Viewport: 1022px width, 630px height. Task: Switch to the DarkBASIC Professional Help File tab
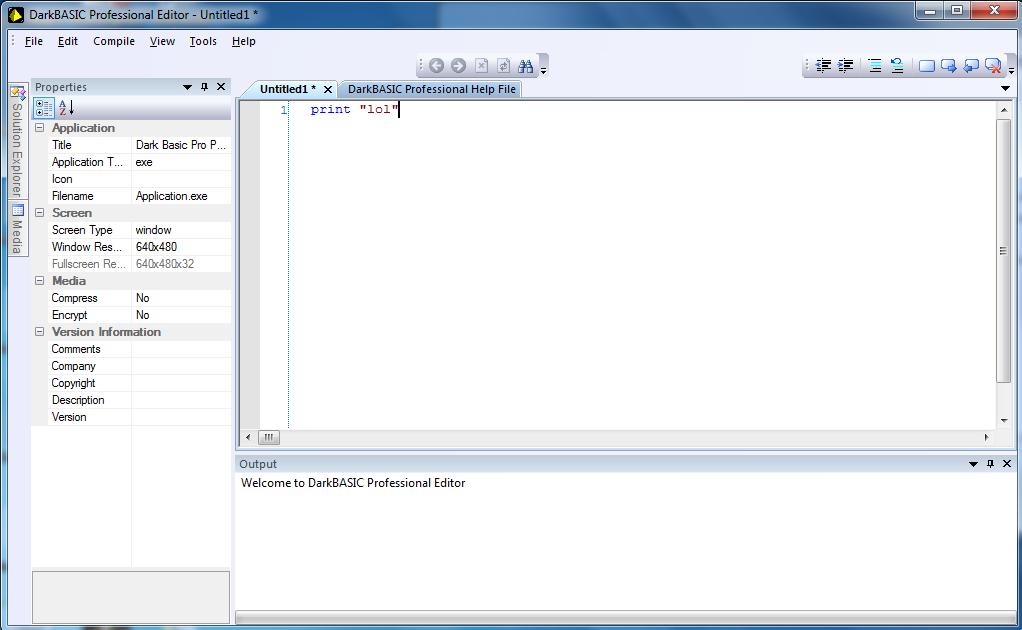431,89
